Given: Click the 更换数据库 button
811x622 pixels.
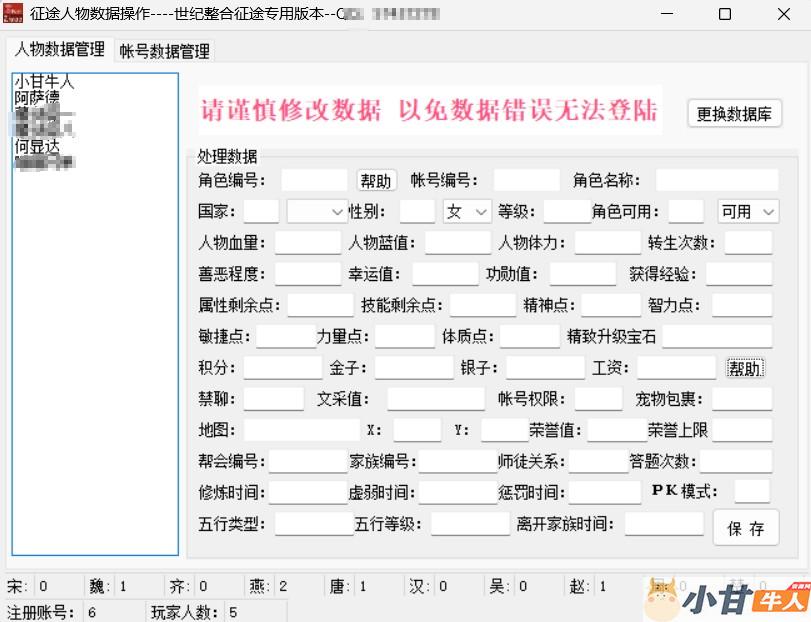Looking at the screenshot, I should pyautogui.click(x=734, y=113).
